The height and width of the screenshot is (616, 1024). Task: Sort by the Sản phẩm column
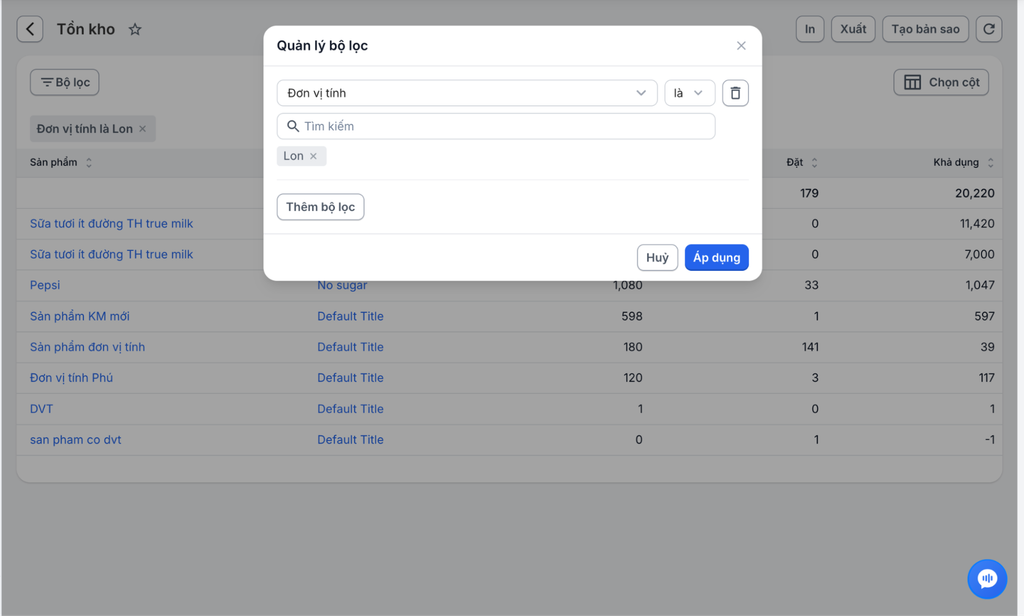coord(89,162)
